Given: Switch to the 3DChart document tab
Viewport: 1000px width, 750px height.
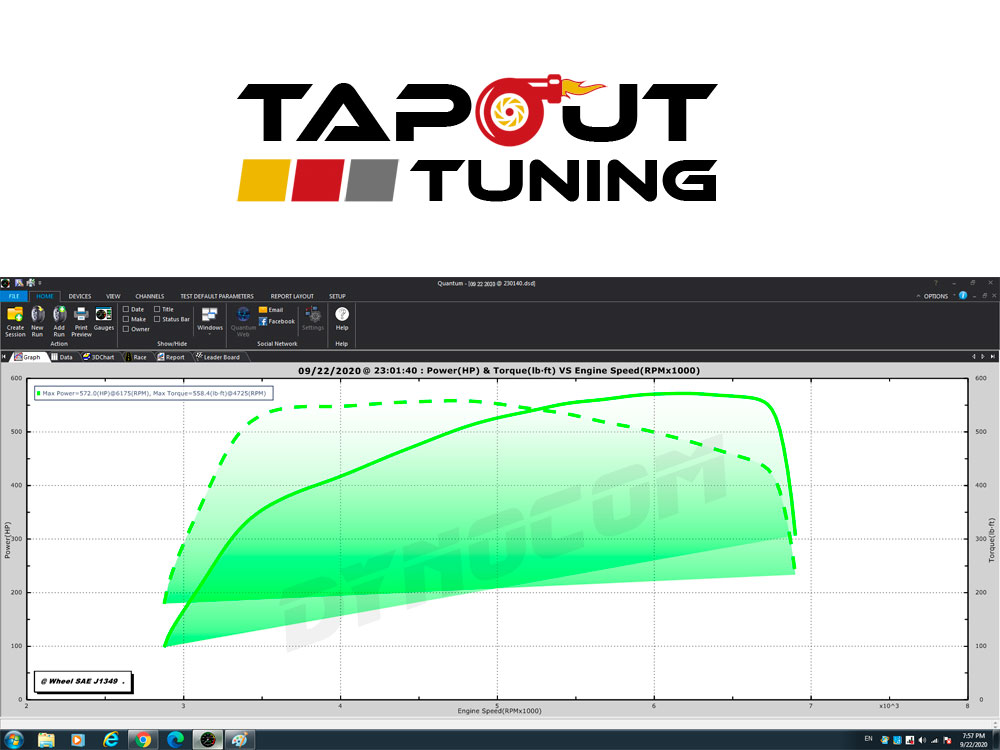Looking at the screenshot, I should point(99,357).
